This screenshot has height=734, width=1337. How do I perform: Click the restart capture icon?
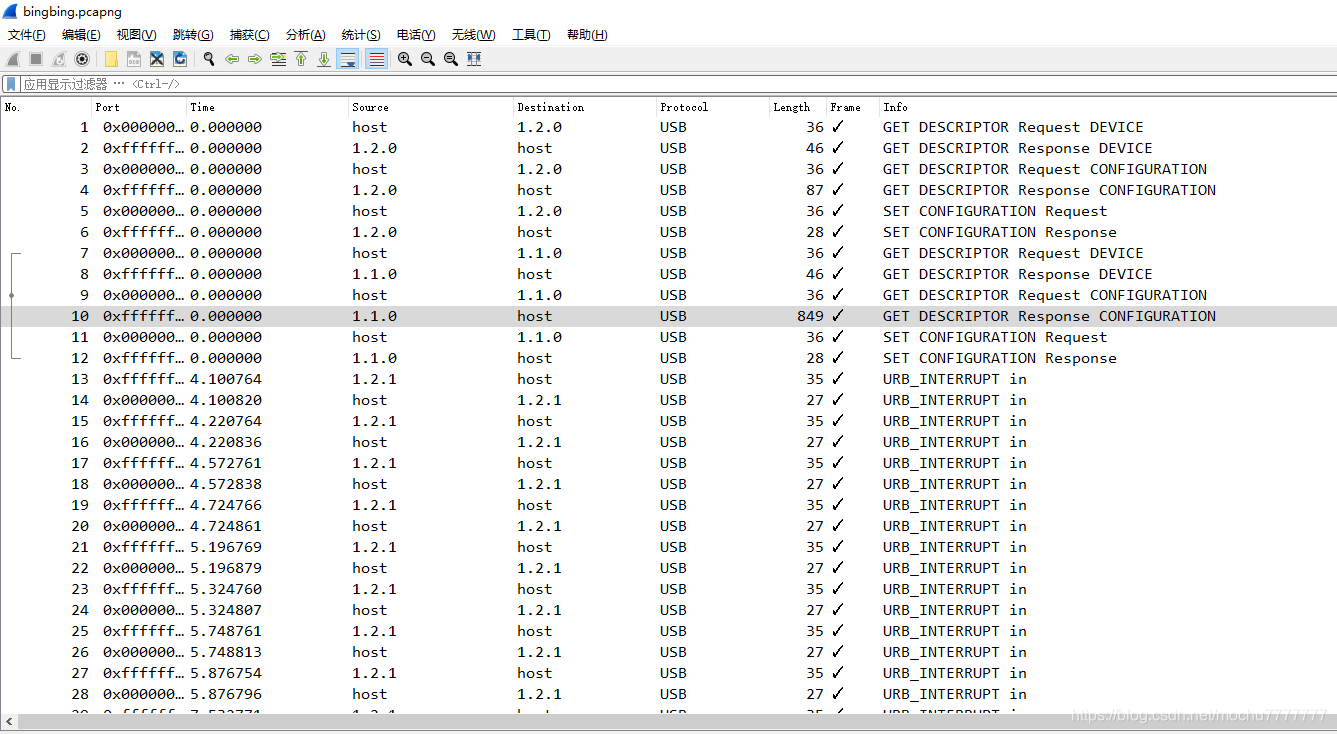click(59, 59)
